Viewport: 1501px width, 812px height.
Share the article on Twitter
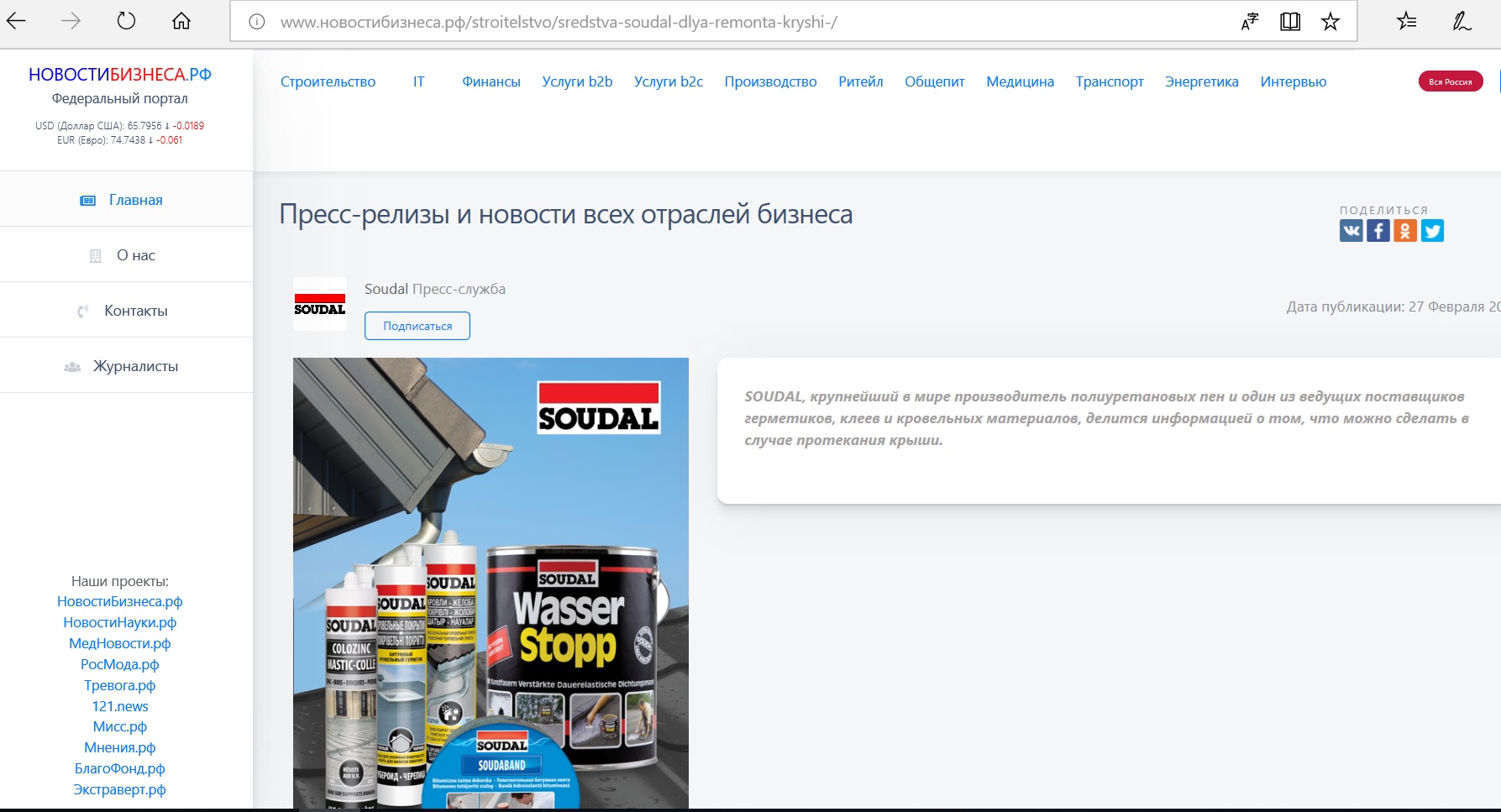1432,230
